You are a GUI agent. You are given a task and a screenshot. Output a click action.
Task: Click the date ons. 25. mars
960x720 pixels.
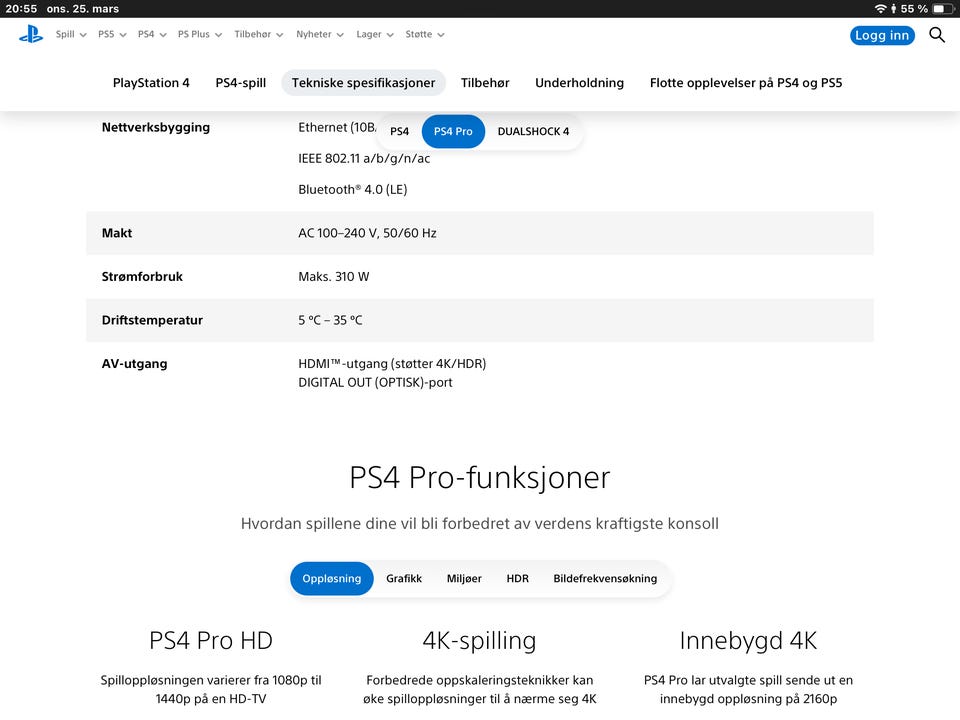coord(83,9)
